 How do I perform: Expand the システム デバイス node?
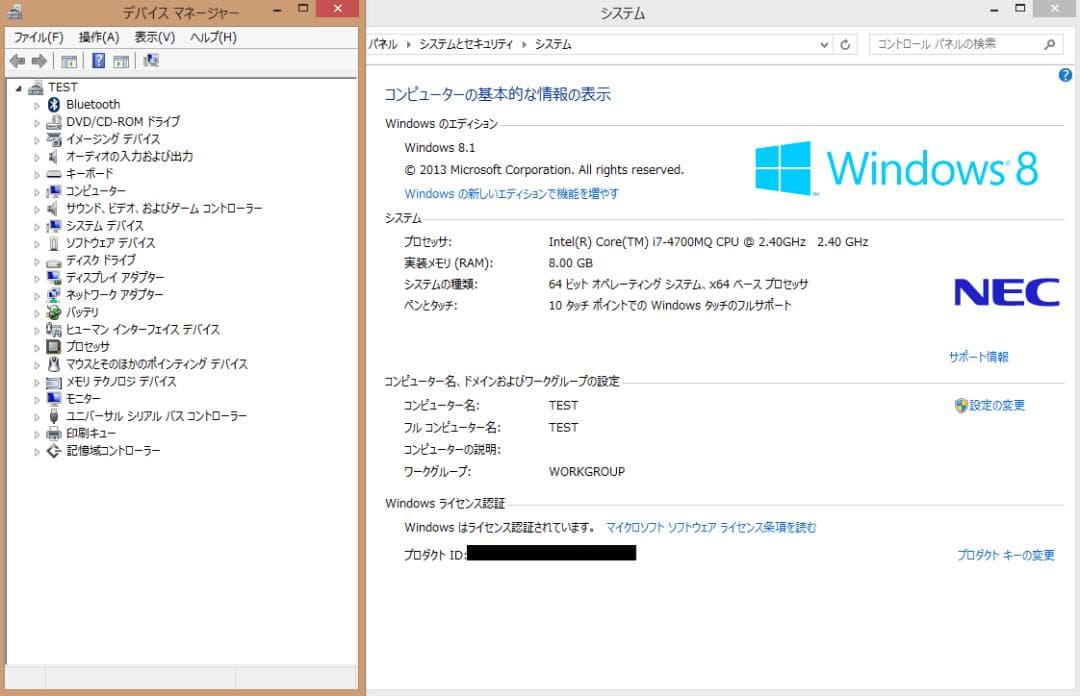[x=37, y=227]
